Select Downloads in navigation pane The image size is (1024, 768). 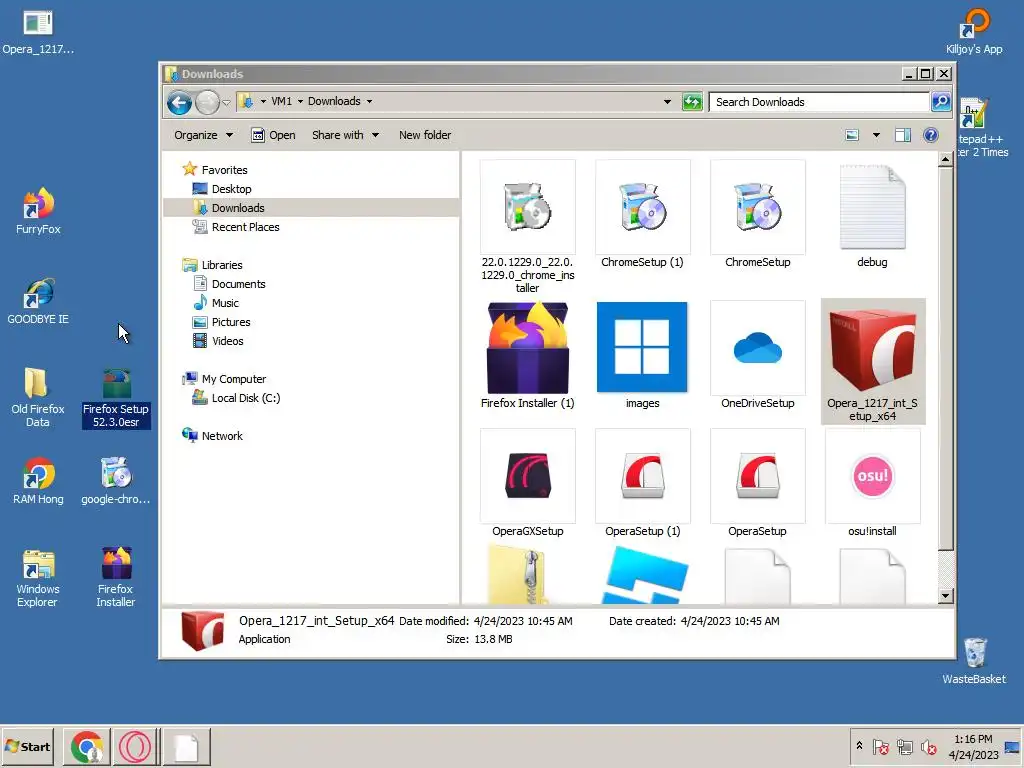[x=238, y=208]
